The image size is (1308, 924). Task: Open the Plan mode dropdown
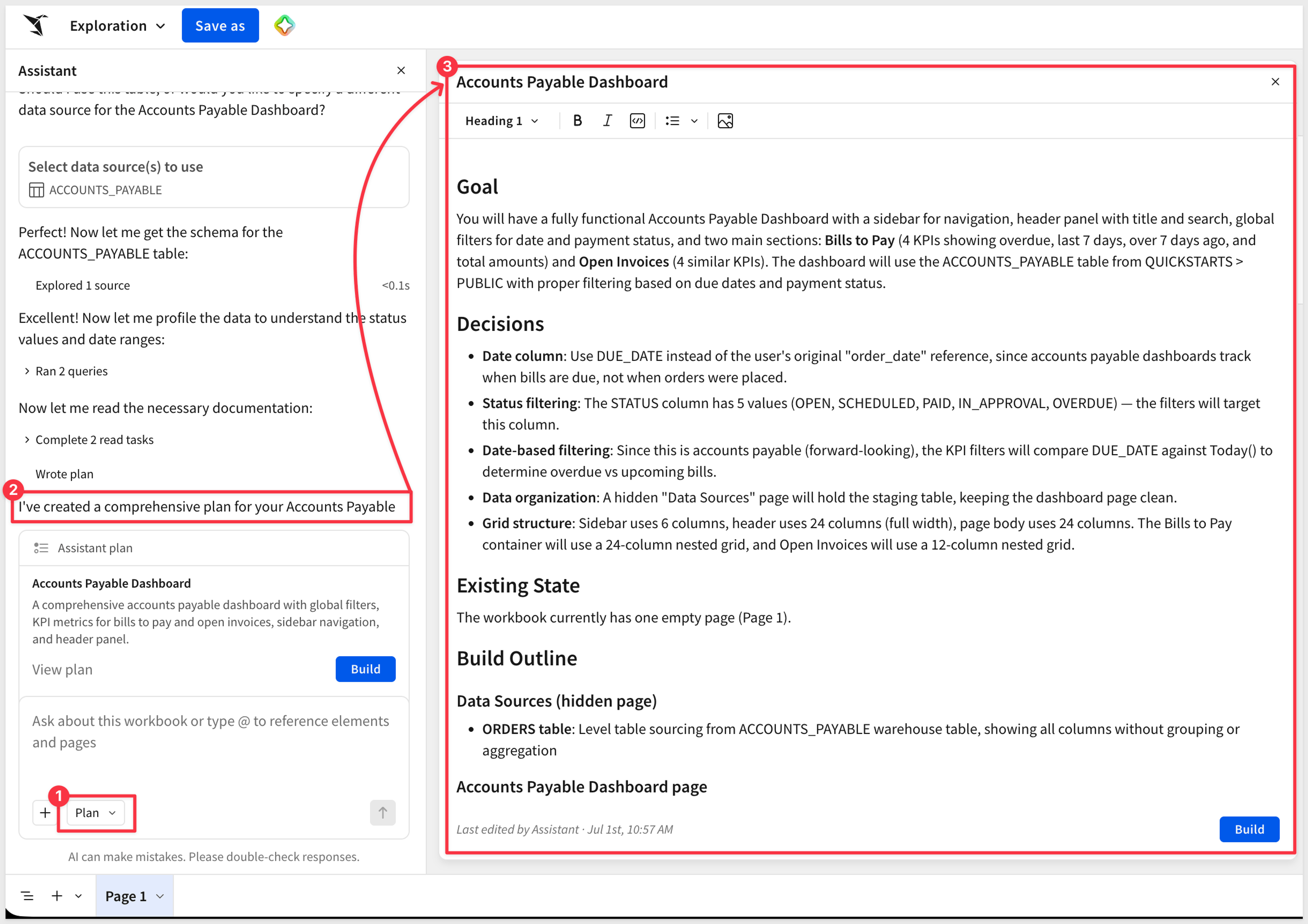pyautogui.click(x=95, y=813)
